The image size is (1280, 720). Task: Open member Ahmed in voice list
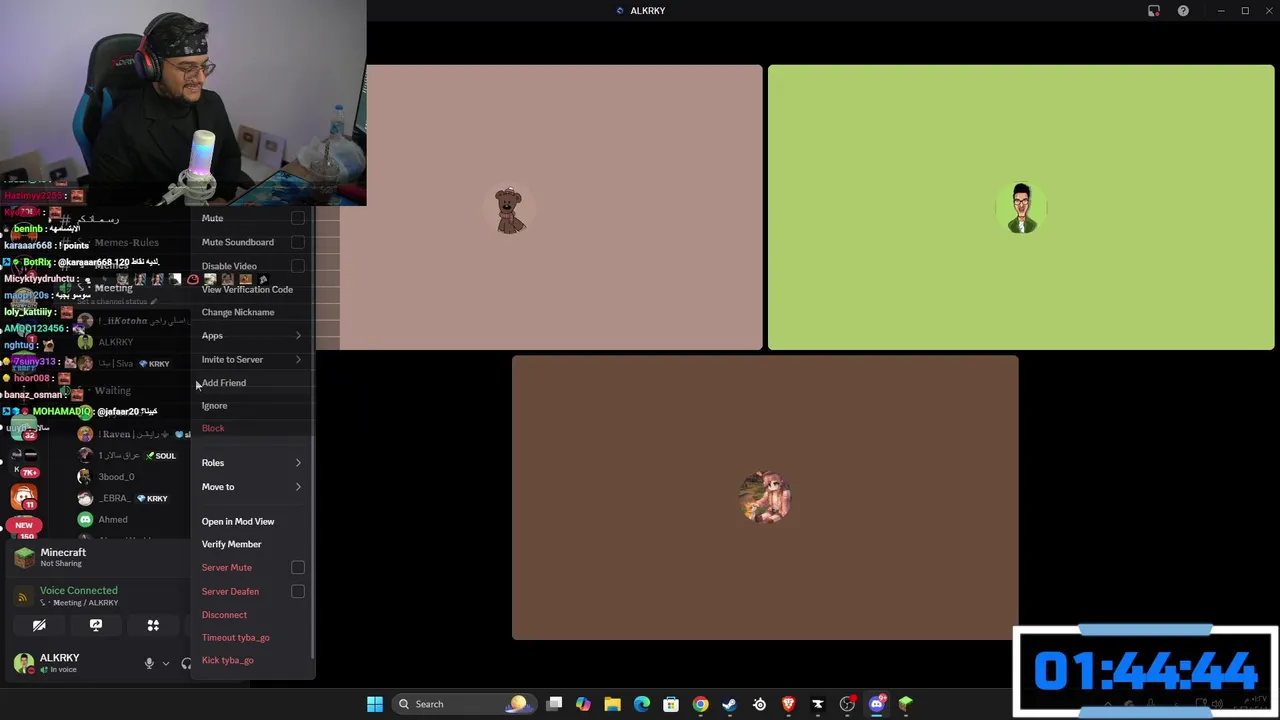[x=113, y=519]
